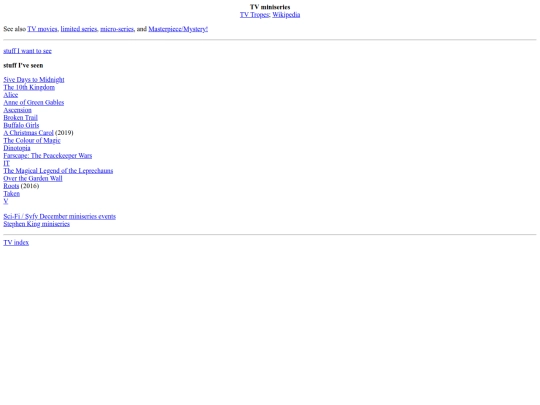
Task: Open the Dinotopia link
Action: click(17, 148)
